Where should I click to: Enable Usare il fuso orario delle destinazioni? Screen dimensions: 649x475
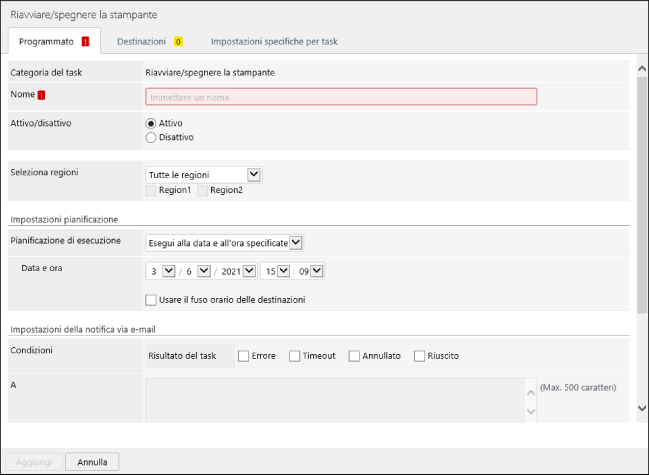coord(151,300)
